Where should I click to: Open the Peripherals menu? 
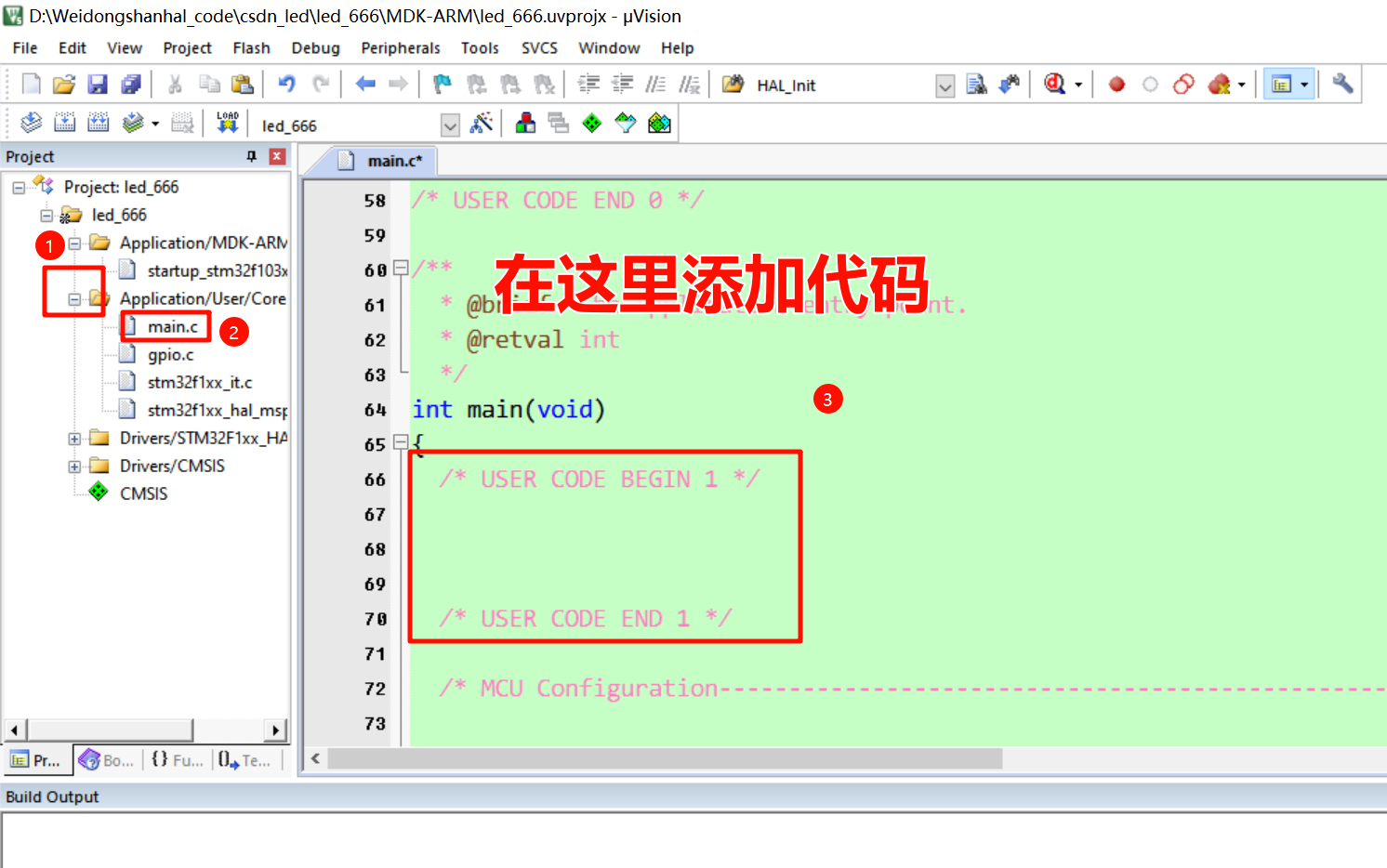click(x=401, y=47)
